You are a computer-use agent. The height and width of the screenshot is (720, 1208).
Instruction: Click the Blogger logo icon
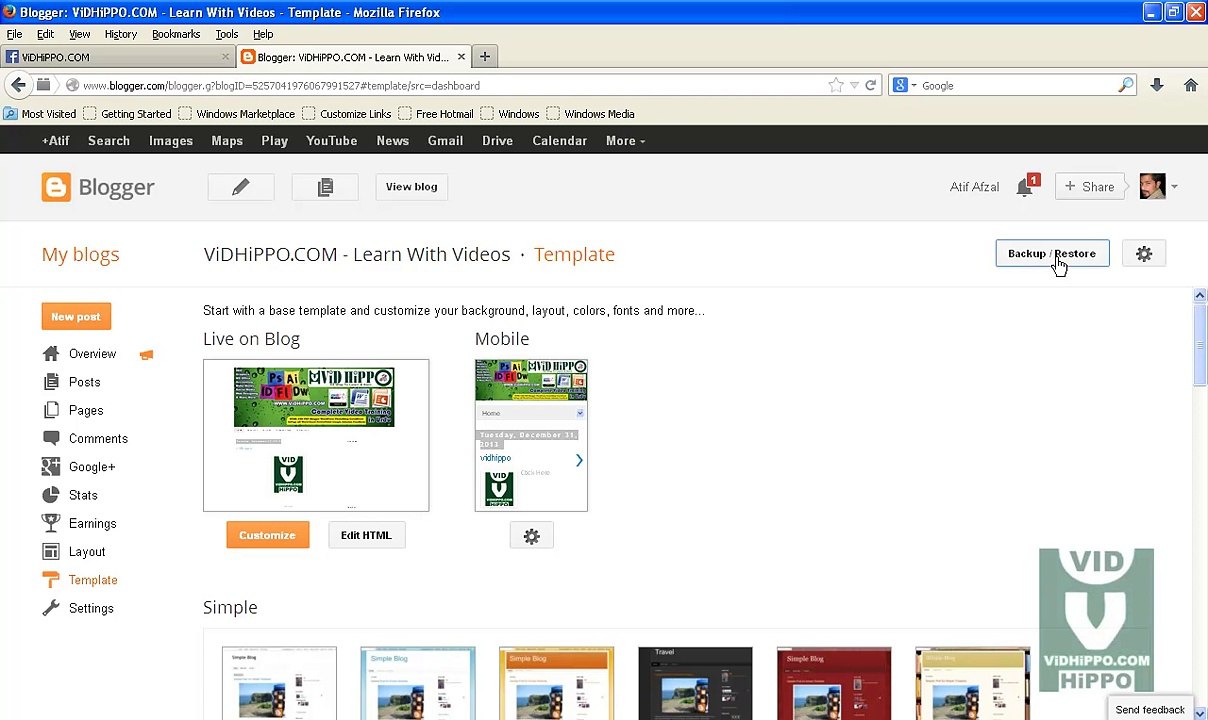coord(56,187)
